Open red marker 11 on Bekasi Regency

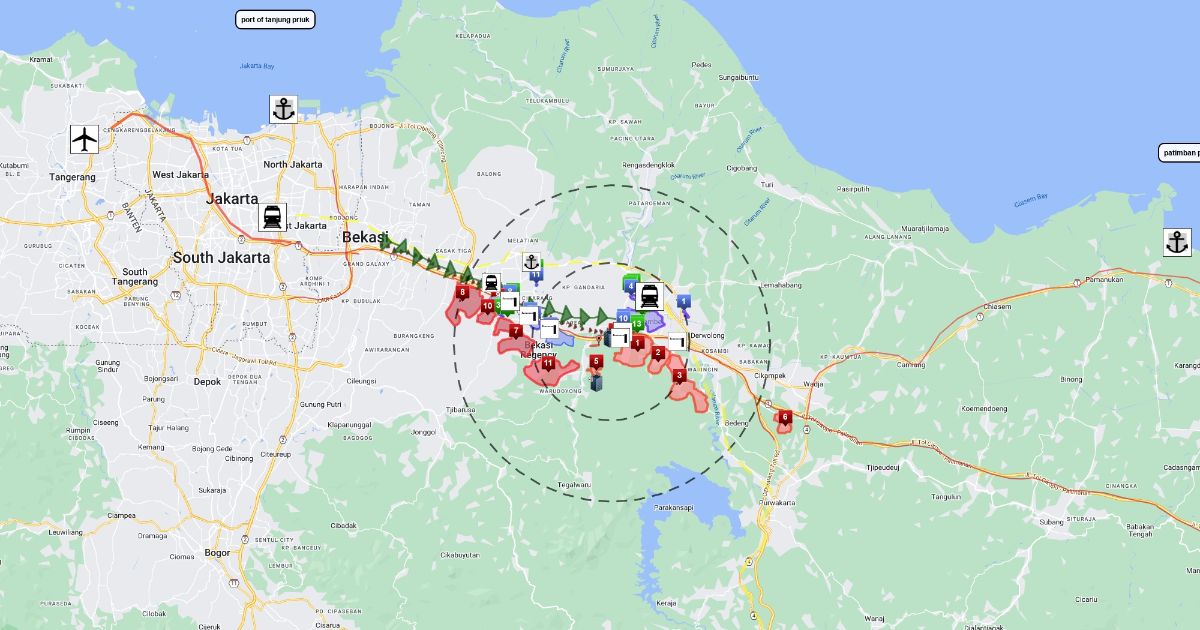(547, 363)
